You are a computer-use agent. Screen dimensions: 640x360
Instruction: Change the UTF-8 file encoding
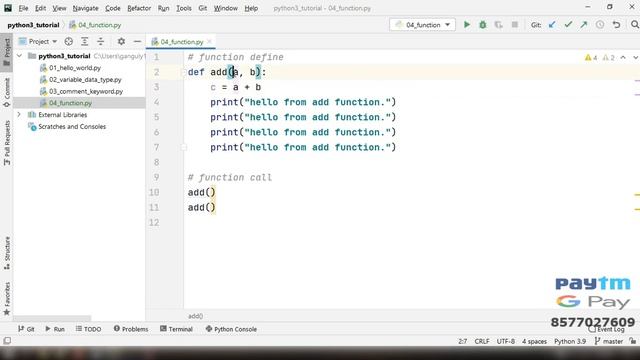tap(505, 341)
